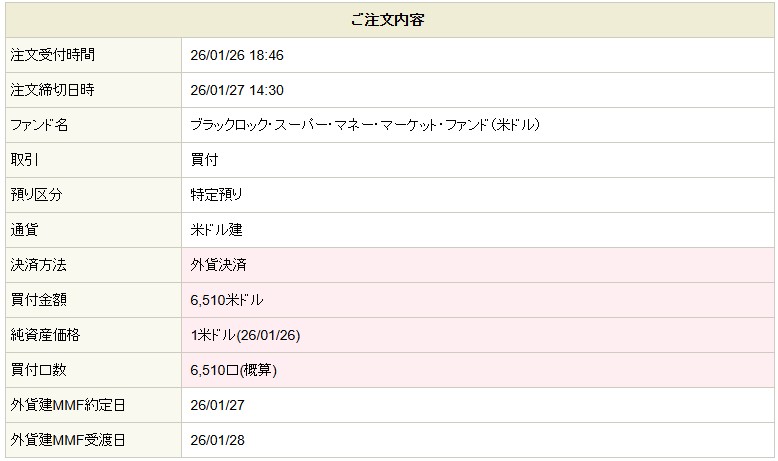Select the 1米ドル(26/01/26) price value
This screenshot has height=461, width=778.
(x=245, y=335)
